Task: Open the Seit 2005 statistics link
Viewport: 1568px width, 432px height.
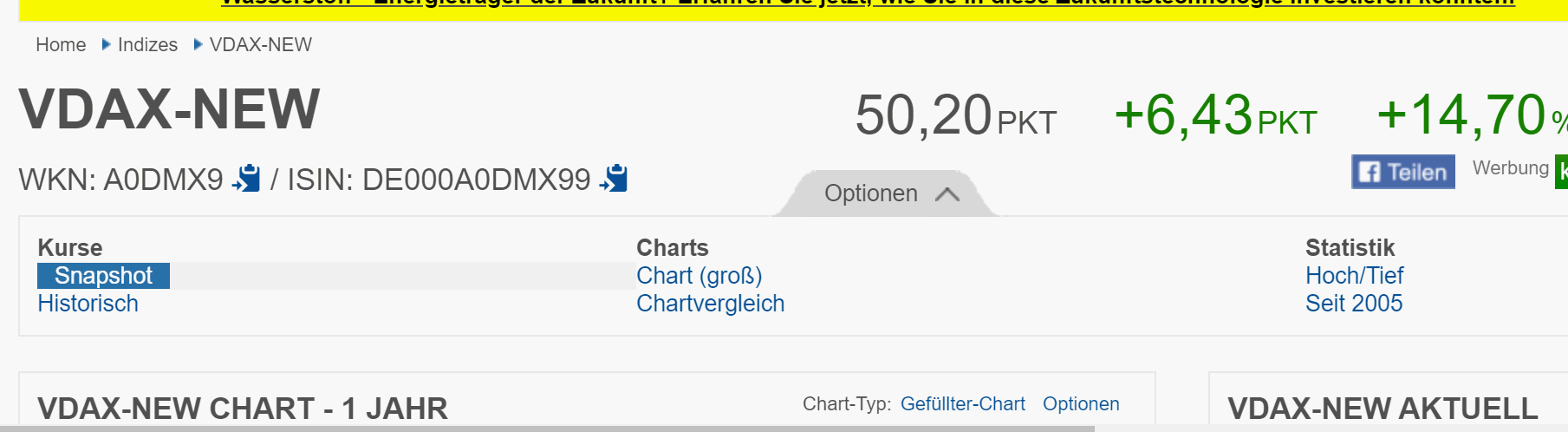Action: [x=1354, y=304]
